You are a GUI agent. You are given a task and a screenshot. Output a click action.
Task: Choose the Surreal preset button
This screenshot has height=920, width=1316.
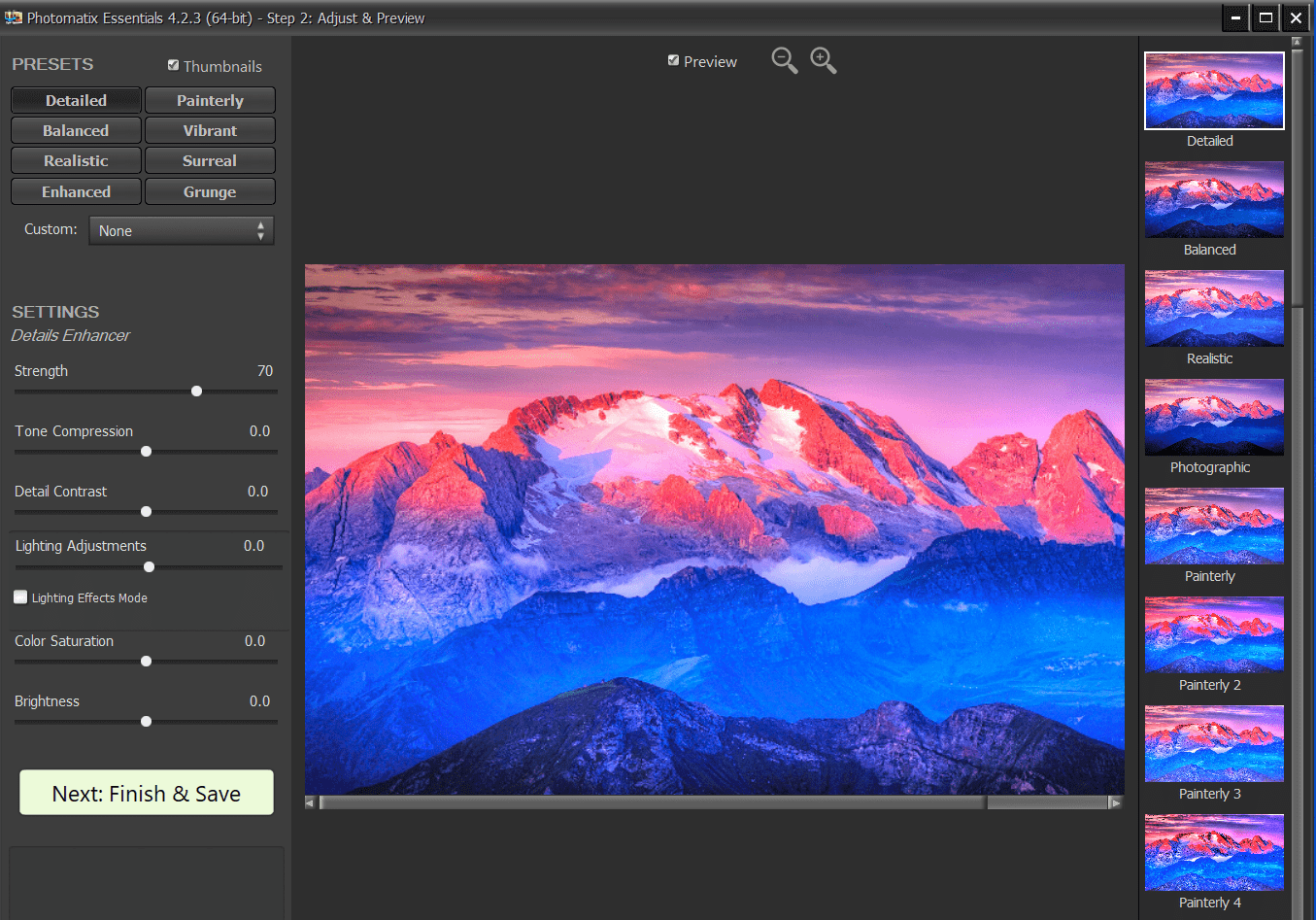pos(210,160)
